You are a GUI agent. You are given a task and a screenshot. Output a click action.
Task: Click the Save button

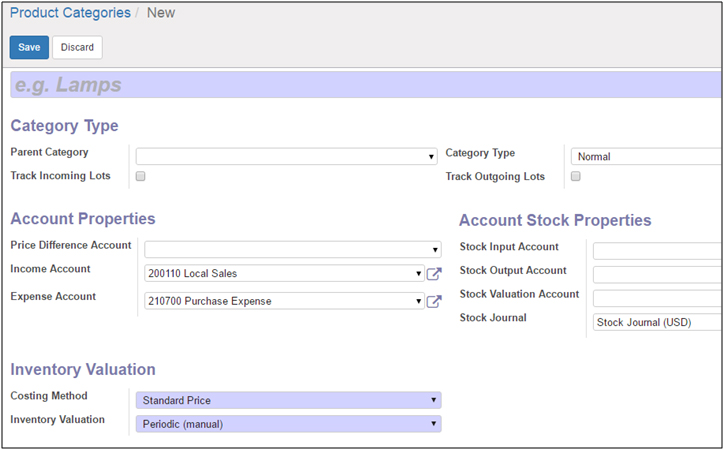pos(29,47)
